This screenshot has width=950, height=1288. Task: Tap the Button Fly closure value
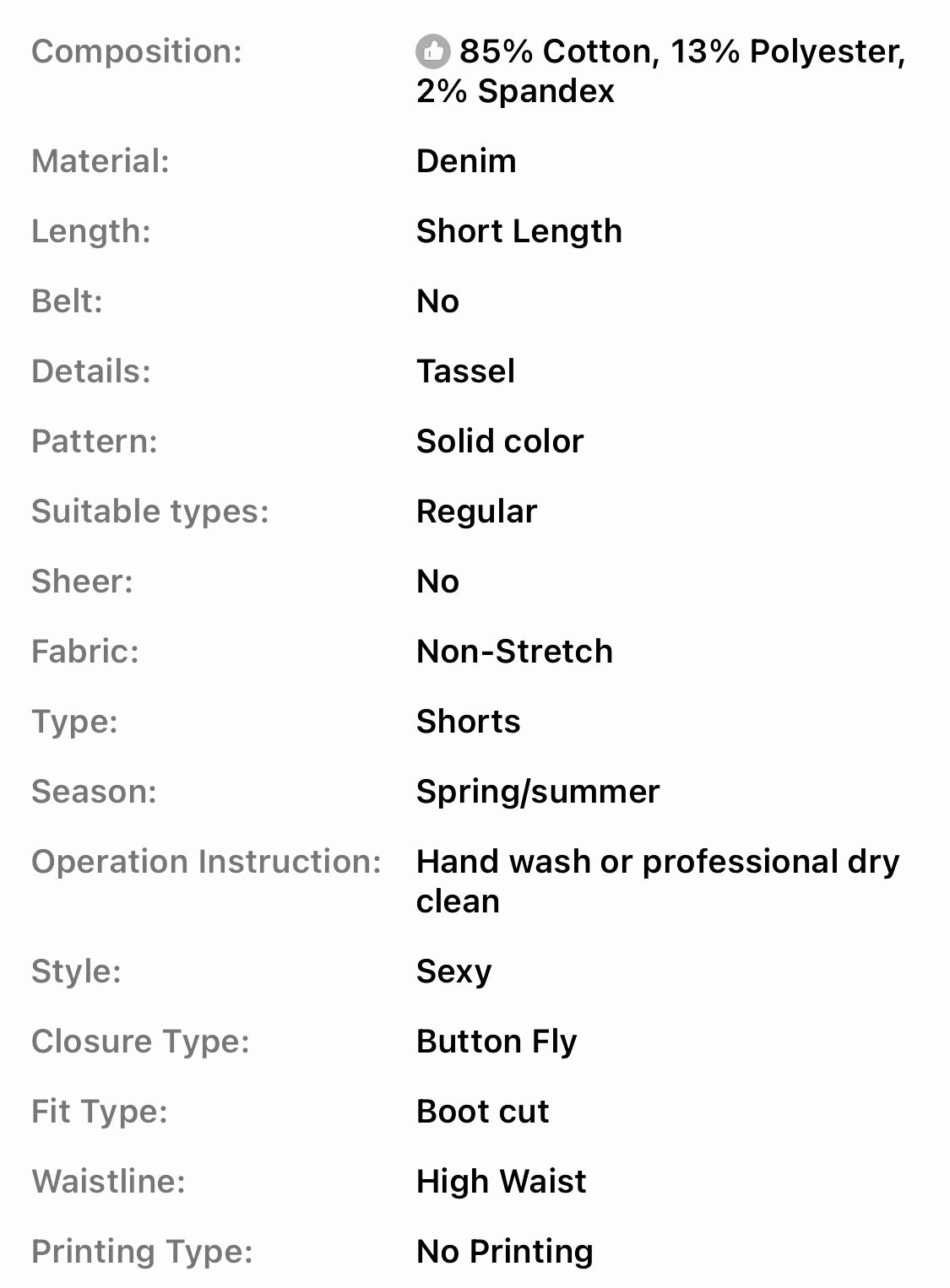click(497, 1041)
